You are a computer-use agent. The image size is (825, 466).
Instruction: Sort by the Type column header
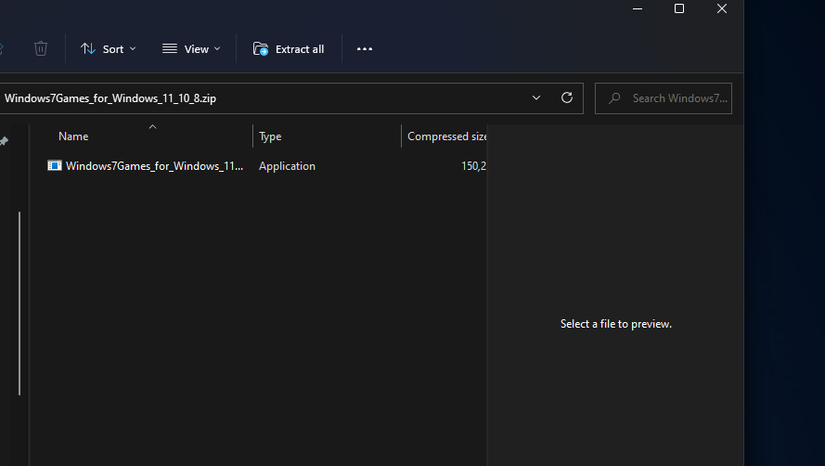point(270,136)
